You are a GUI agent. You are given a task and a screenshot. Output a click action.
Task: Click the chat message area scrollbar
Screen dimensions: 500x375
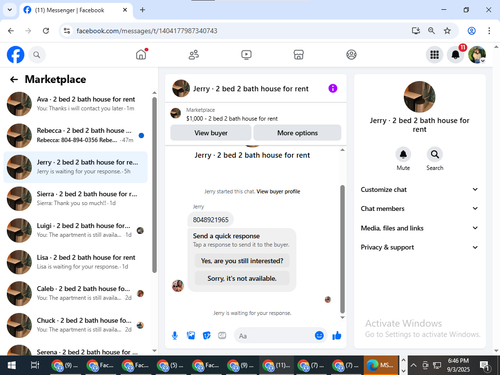(x=342, y=249)
